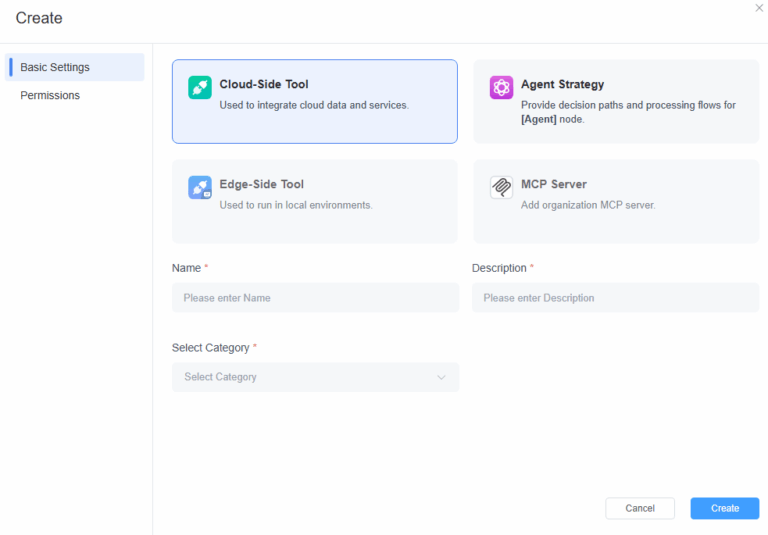The image size is (768, 535).
Task: Focus the Name input field
Action: pos(315,298)
